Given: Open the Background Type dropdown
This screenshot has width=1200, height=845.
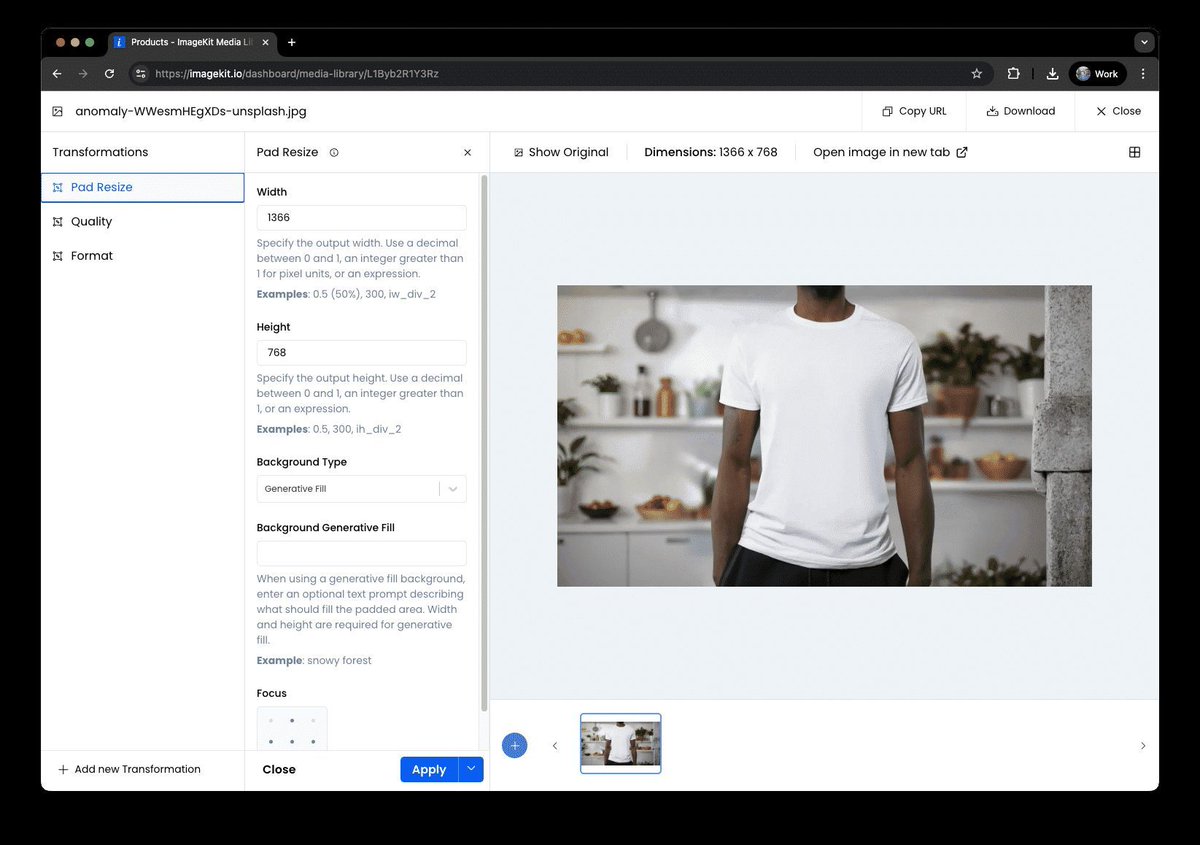Looking at the screenshot, I should (x=361, y=489).
